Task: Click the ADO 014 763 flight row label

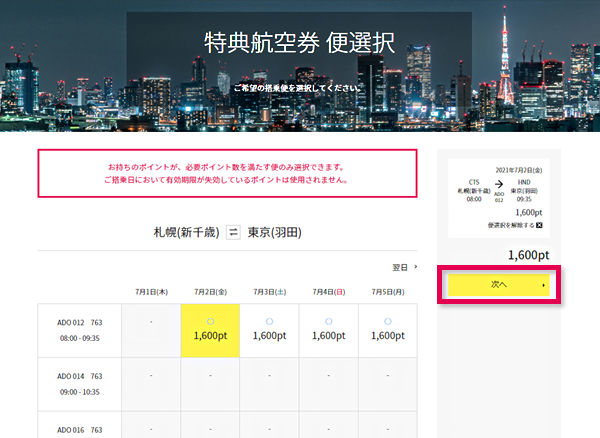Action: point(80,376)
